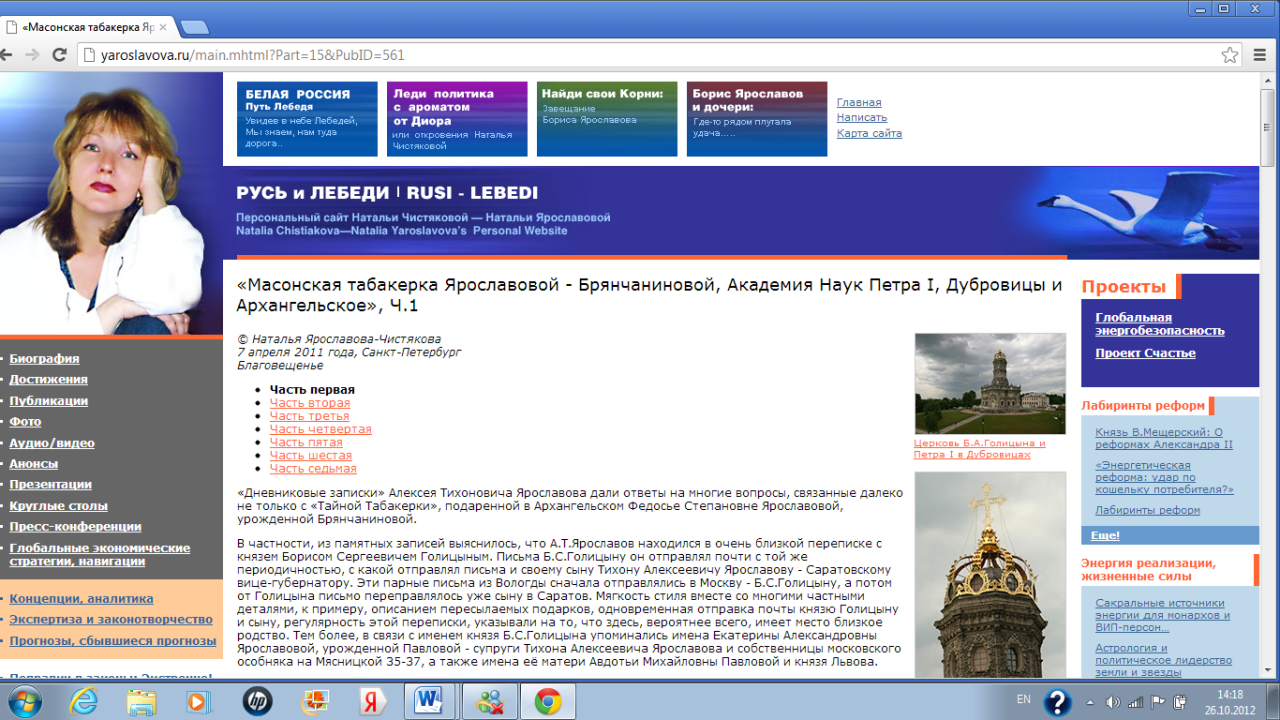Image resolution: width=1280 pixels, height=720 pixels.
Task: Open the Карта сайта link
Action: click(869, 133)
